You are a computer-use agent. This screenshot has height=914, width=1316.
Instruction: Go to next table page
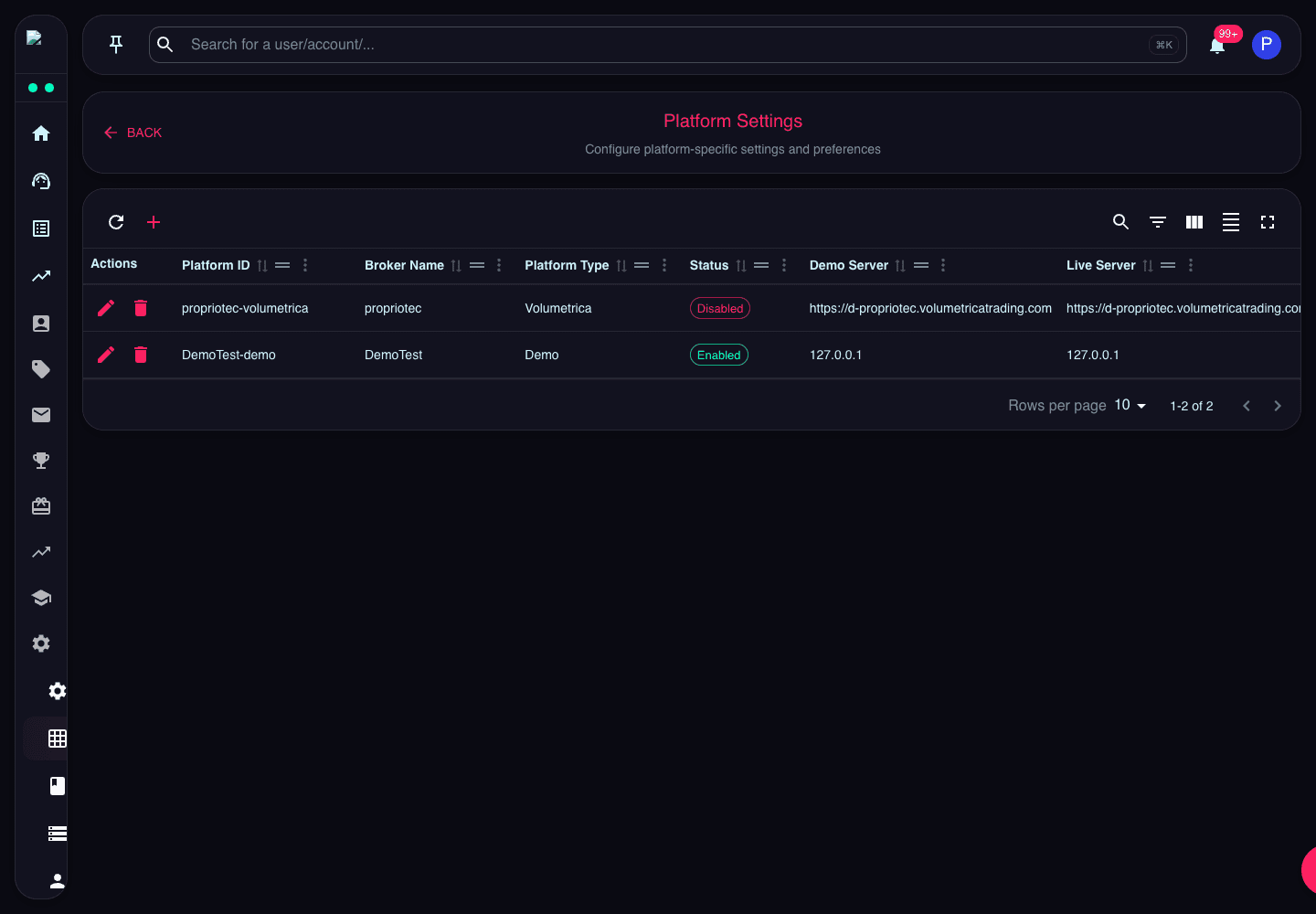[1278, 406]
